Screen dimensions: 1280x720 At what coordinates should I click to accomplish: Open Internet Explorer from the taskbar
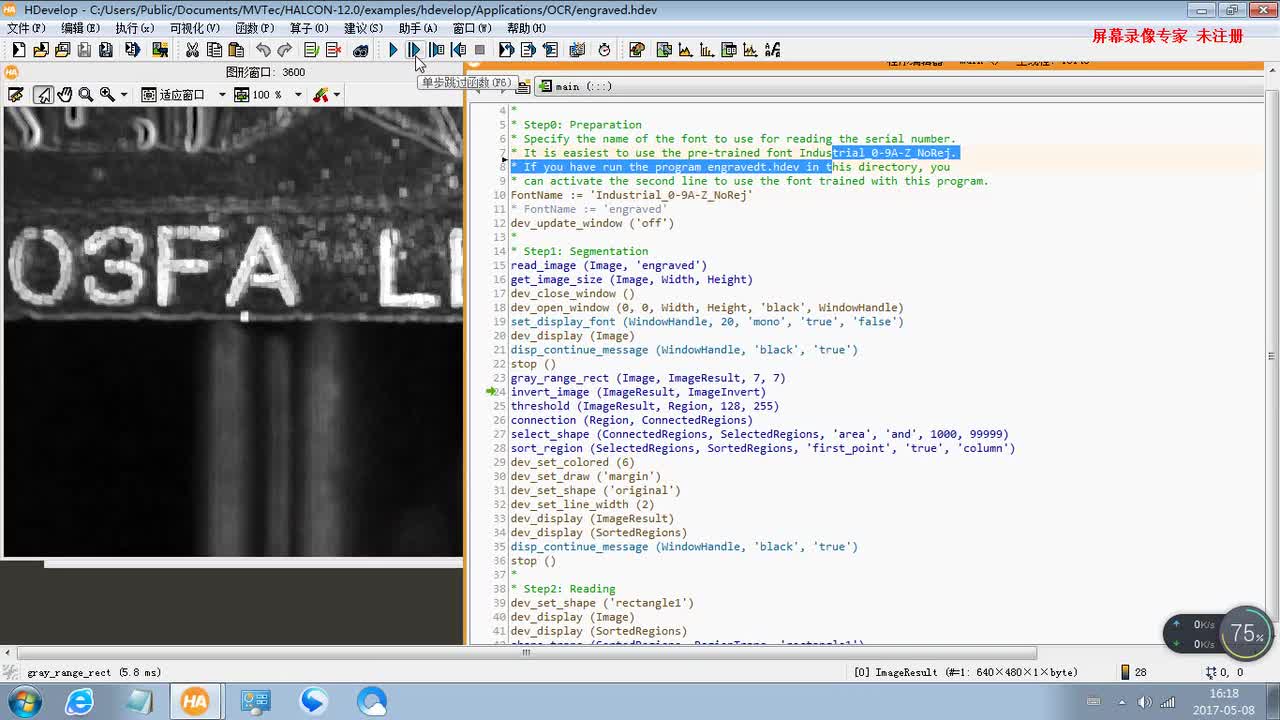pyautogui.click(x=79, y=702)
